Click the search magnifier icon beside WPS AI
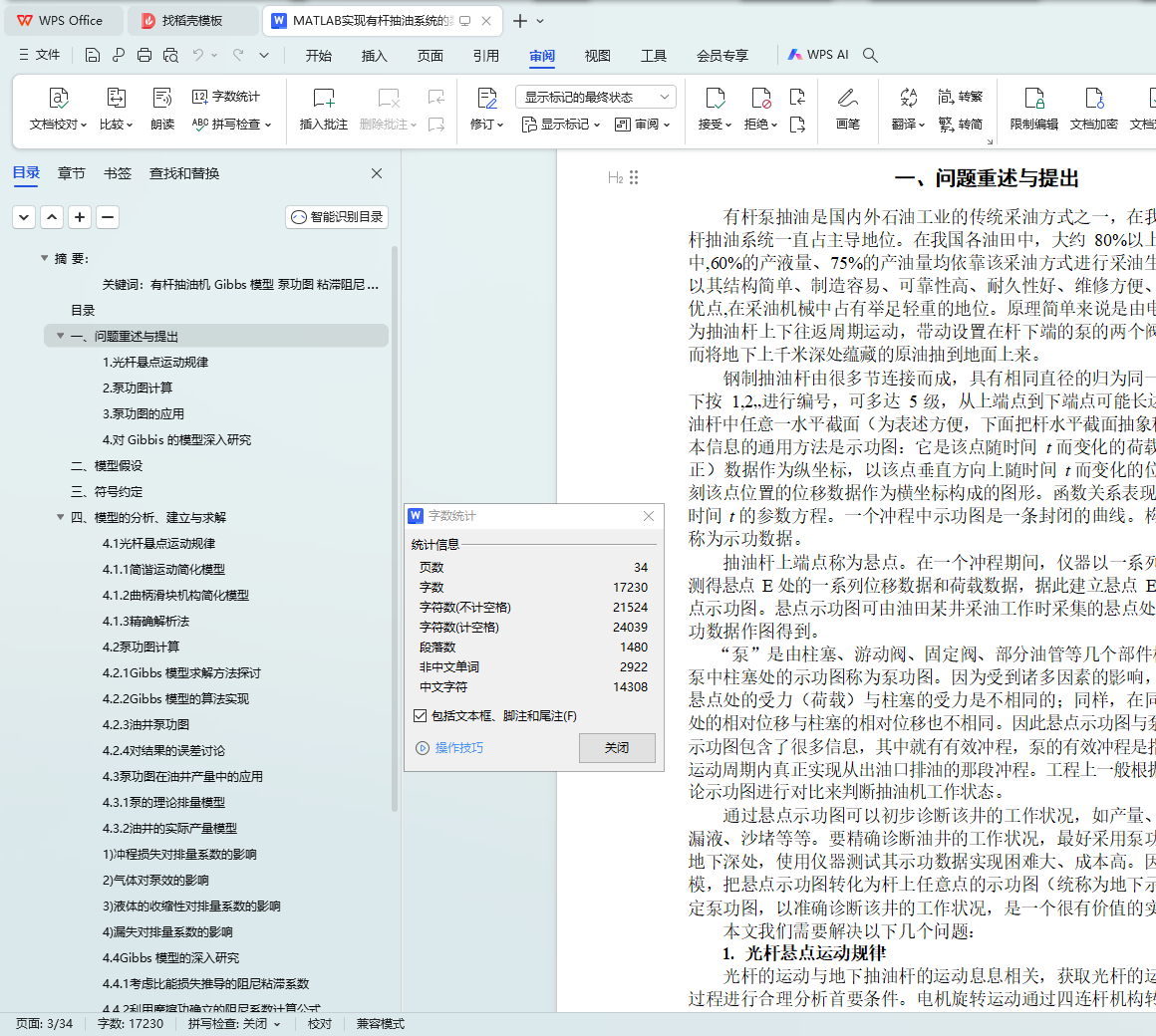This screenshot has height=1036, width=1156. [870, 56]
